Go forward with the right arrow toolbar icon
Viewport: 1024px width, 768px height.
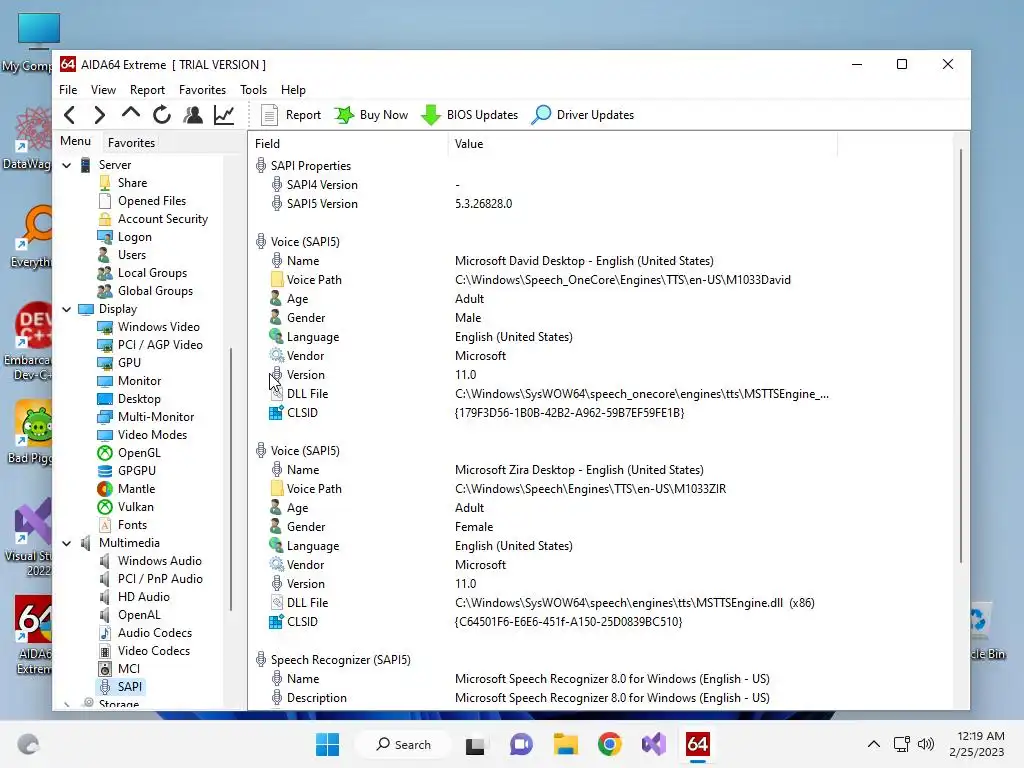[x=99, y=115]
